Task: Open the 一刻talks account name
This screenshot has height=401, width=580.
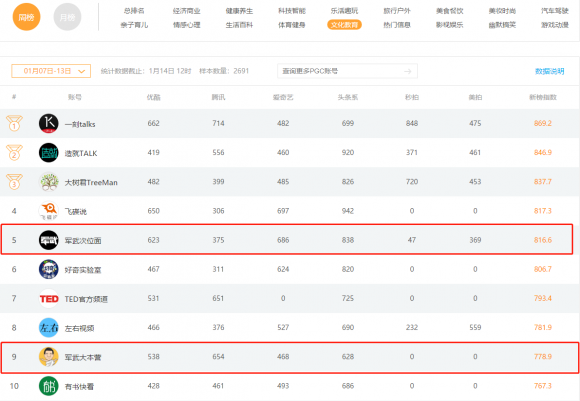Action: pos(80,124)
